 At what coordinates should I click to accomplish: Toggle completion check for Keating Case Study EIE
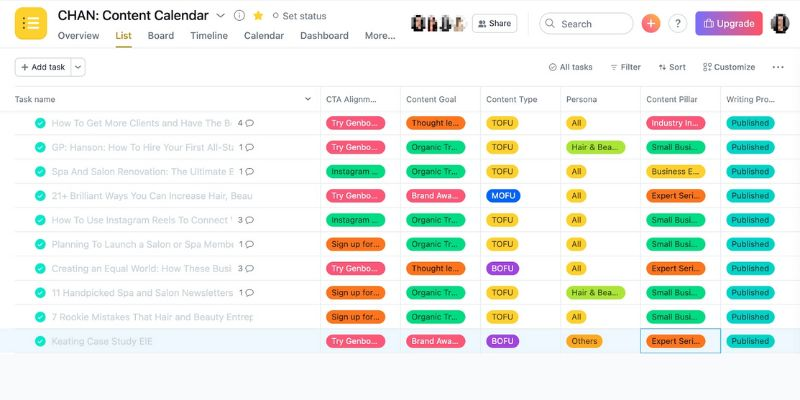tap(40, 341)
